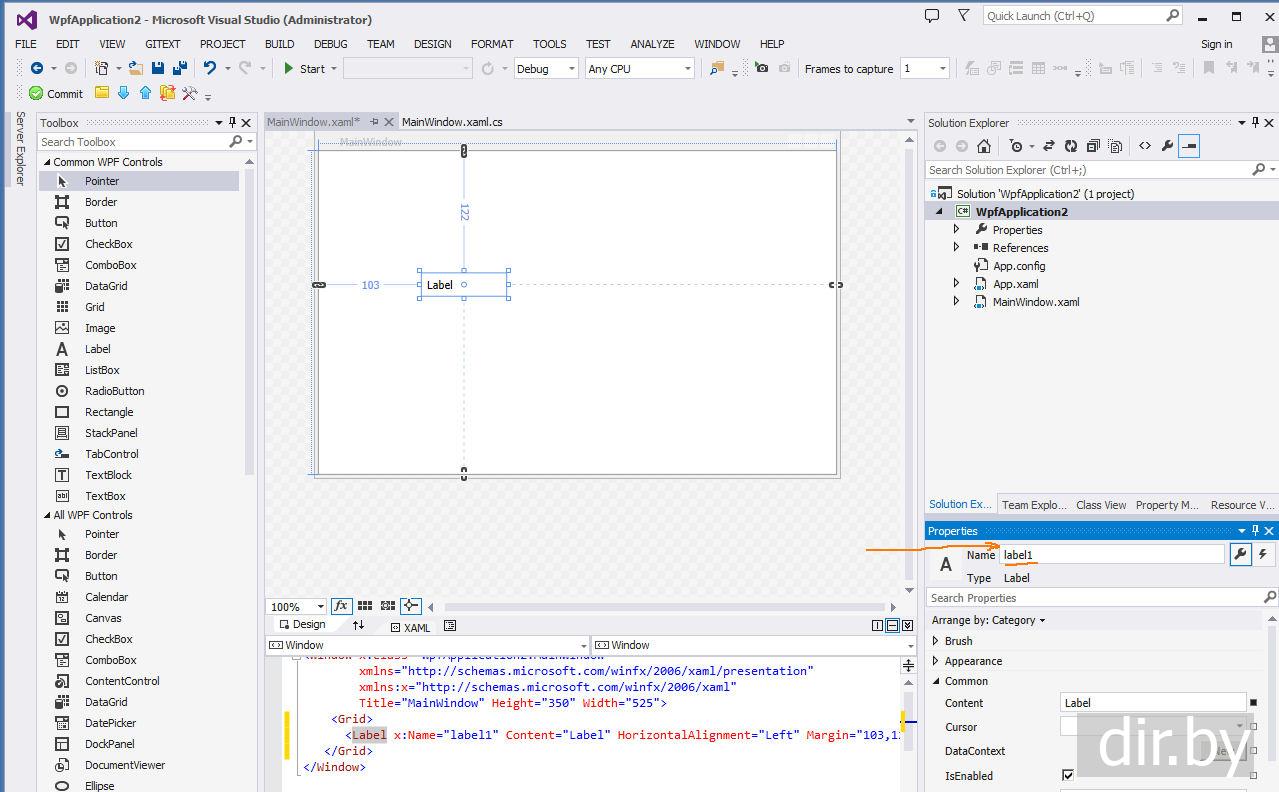Click the Home icon in Solution Explorer
The width and height of the screenshot is (1279, 792).
pos(984,146)
